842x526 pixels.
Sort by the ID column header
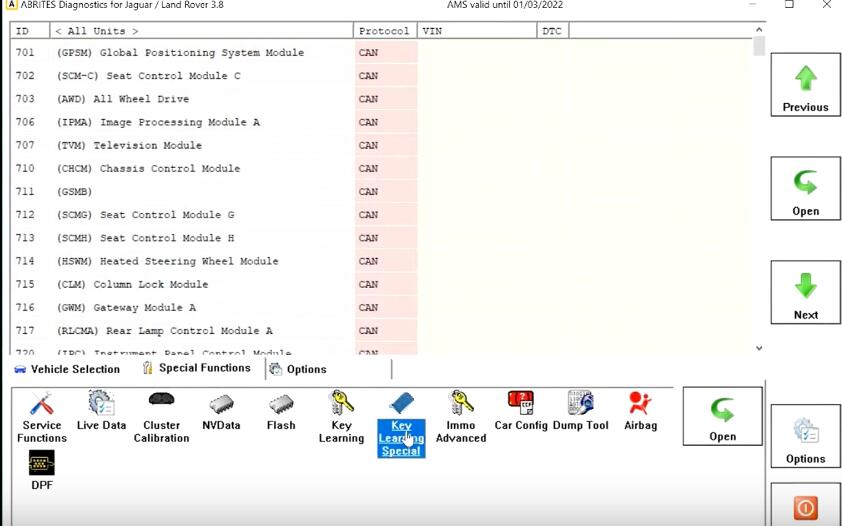(30, 31)
